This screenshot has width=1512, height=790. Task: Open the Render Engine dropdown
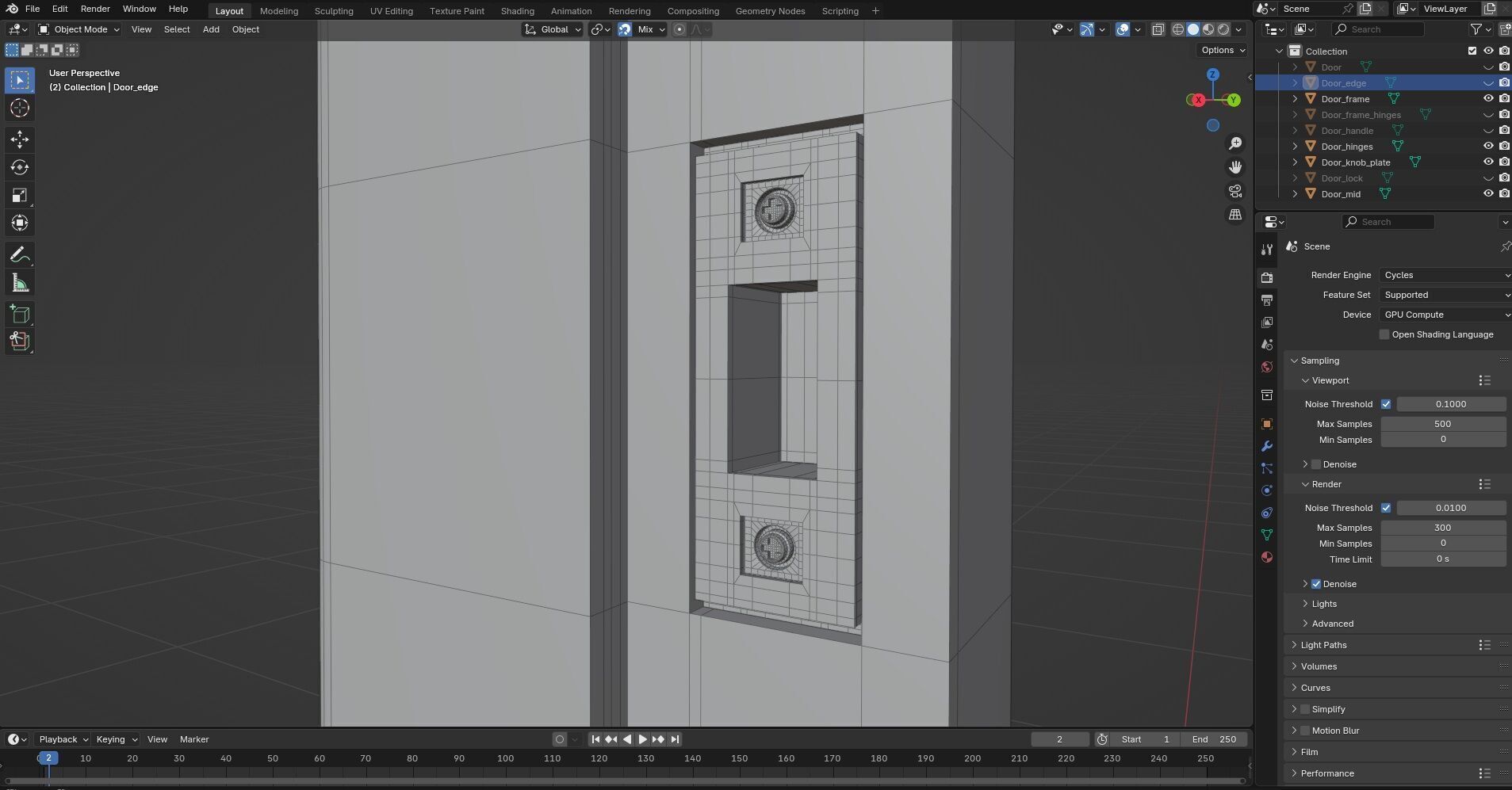(x=1445, y=275)
